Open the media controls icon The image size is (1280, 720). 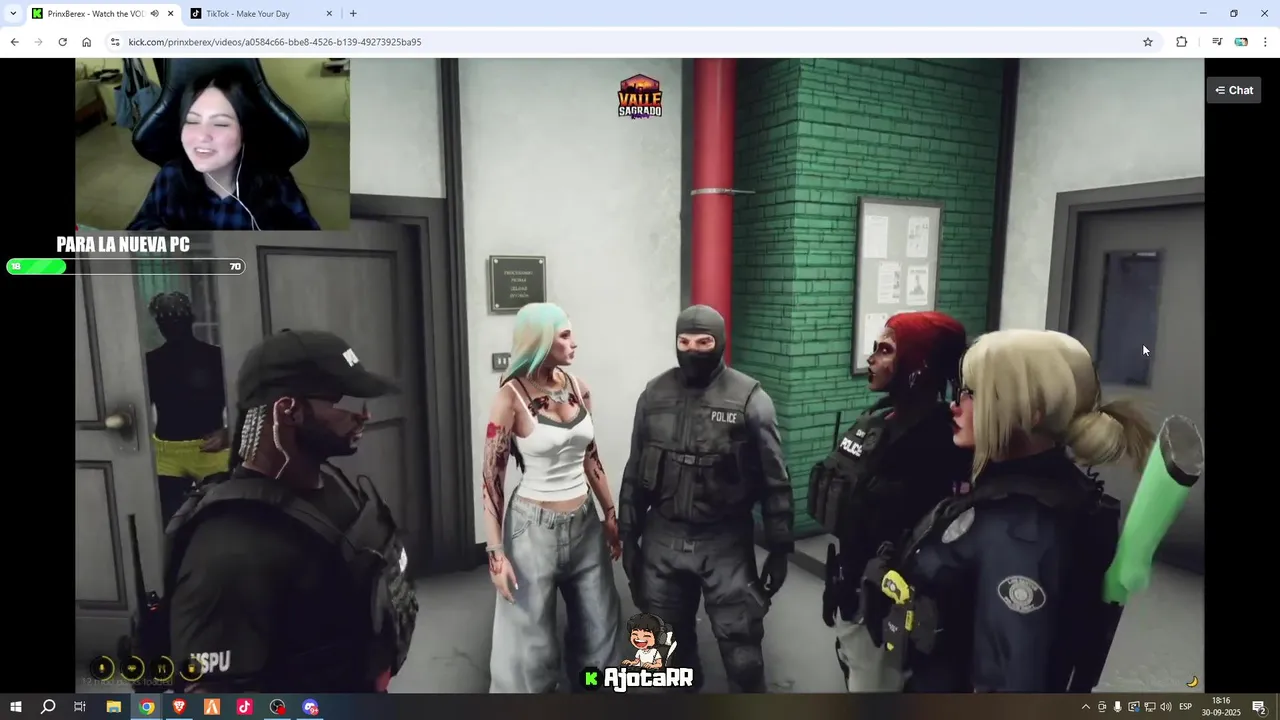pos(1217,42)
